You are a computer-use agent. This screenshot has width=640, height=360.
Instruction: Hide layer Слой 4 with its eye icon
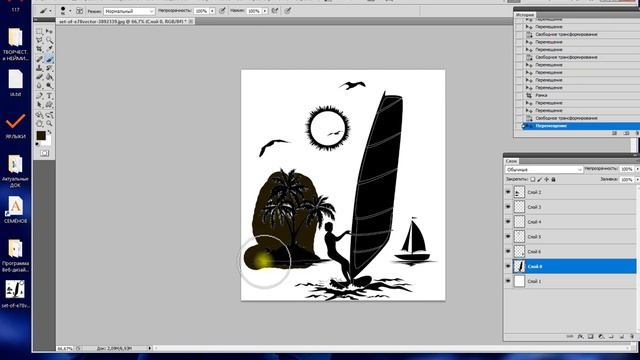508,222
